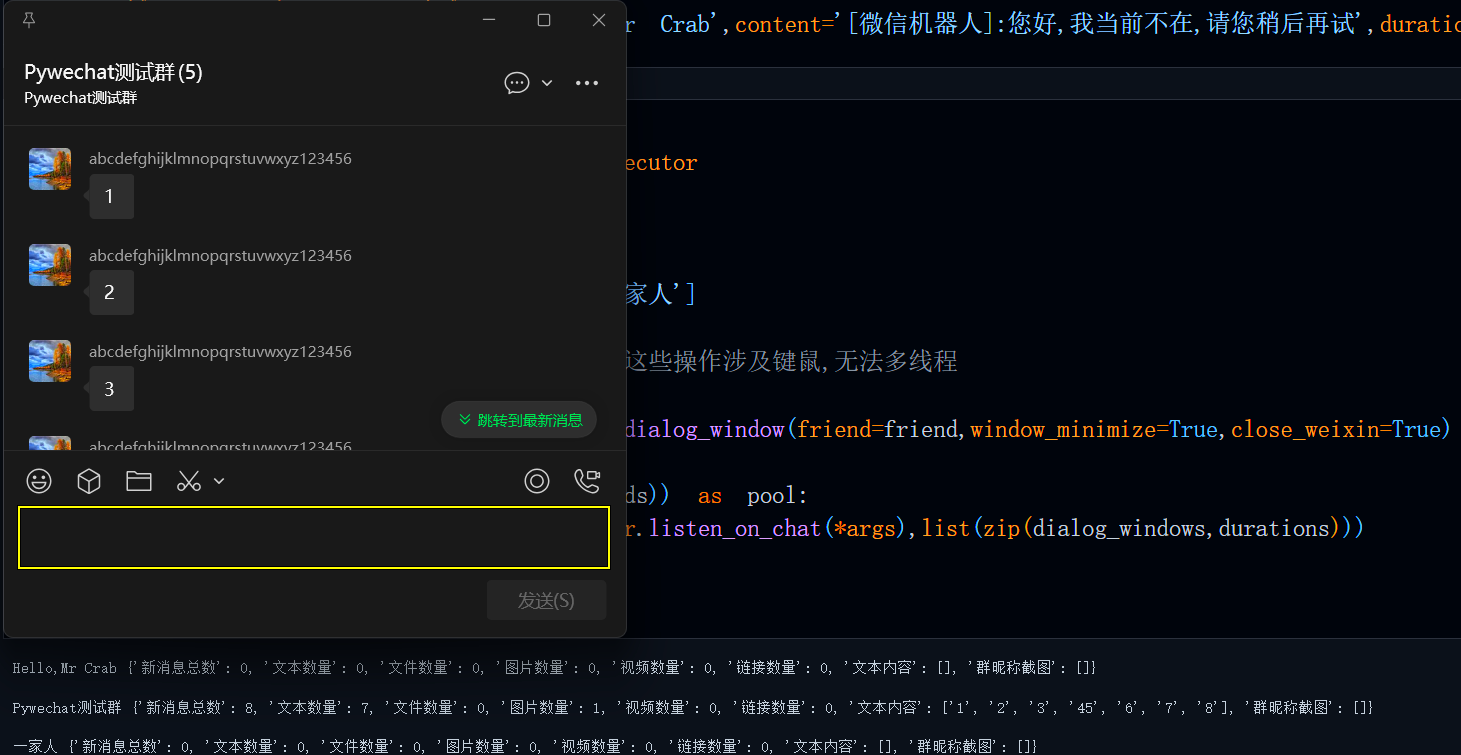Click the Pywechat测试群 (5) chat title
The image size is (1461, 755).
click(113, 72)
